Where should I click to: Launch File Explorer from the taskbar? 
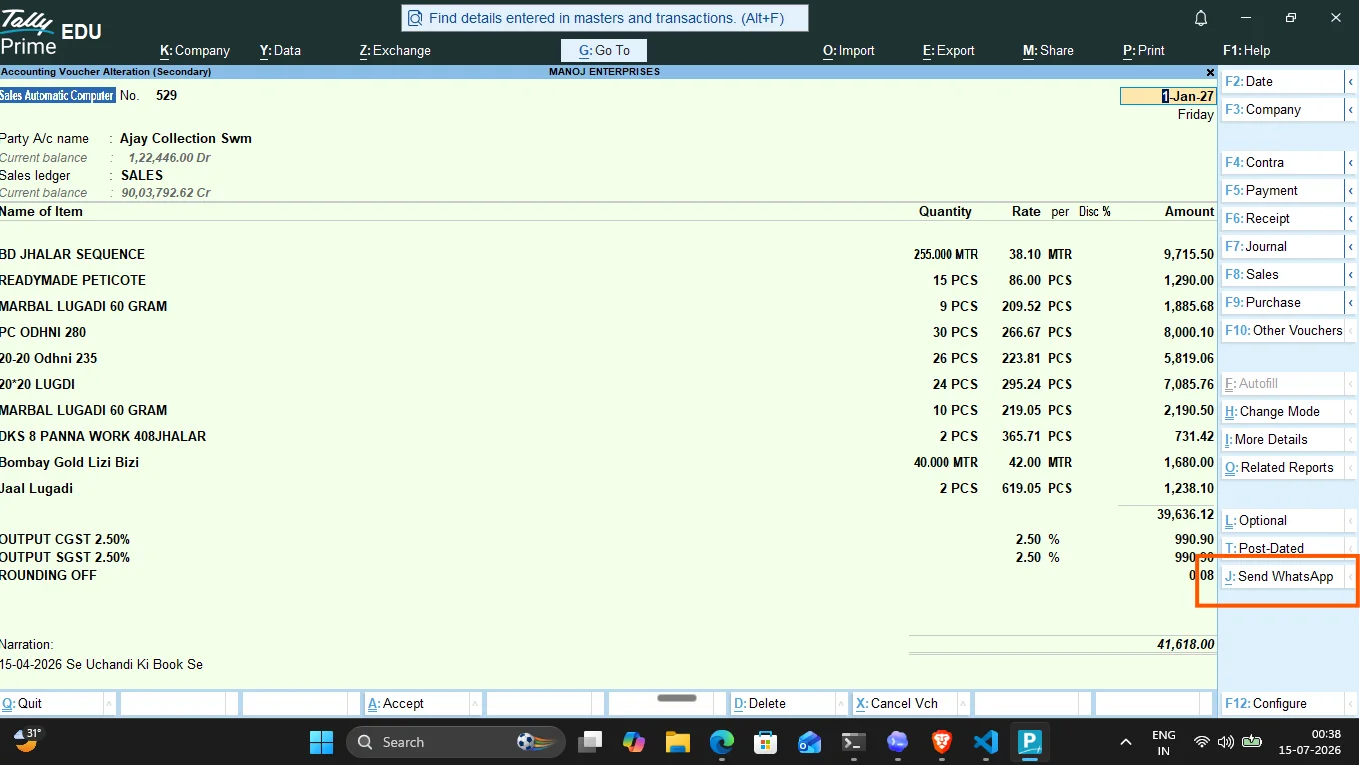(x=678, y=742)
